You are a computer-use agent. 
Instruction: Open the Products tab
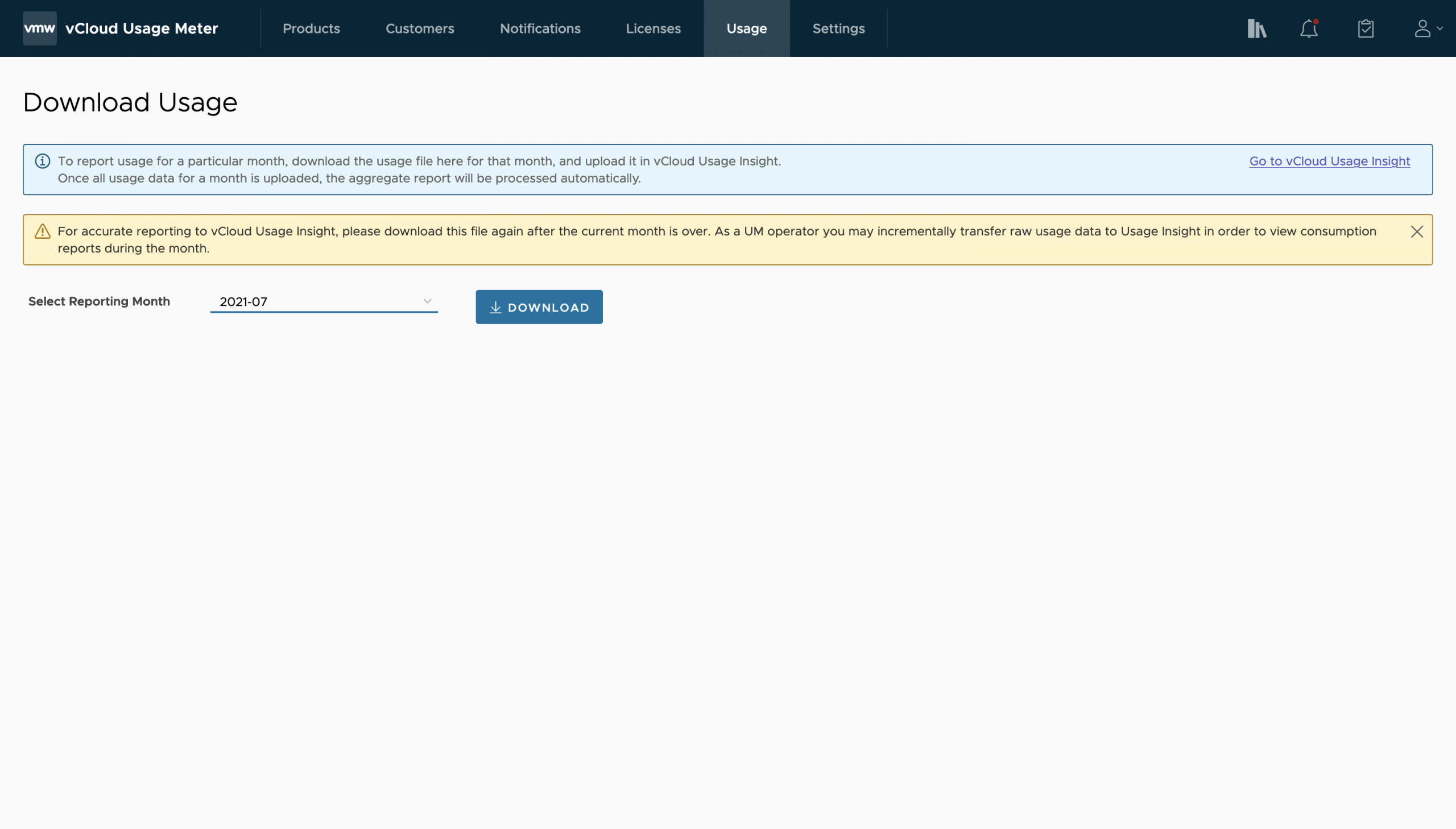(311, 28)
